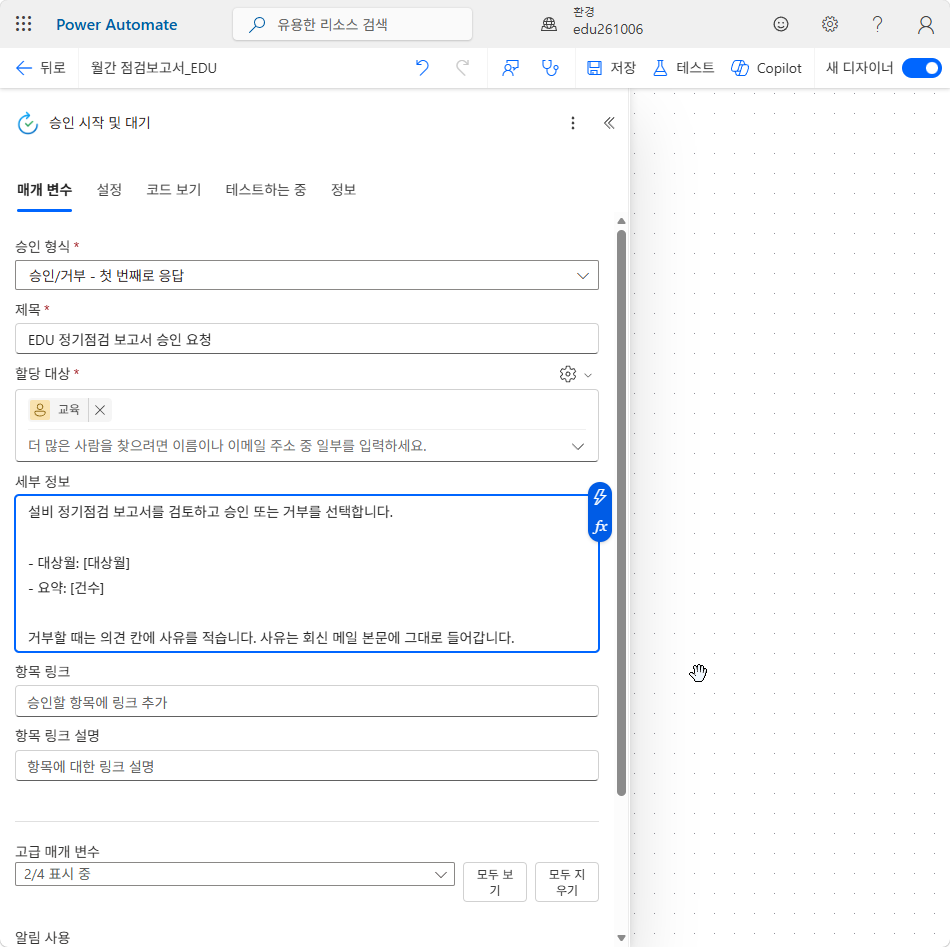Image resolution: width=950 pixels, height=947 pixels.
Task: Focus the resource search box
Action: tap(352, 24)
